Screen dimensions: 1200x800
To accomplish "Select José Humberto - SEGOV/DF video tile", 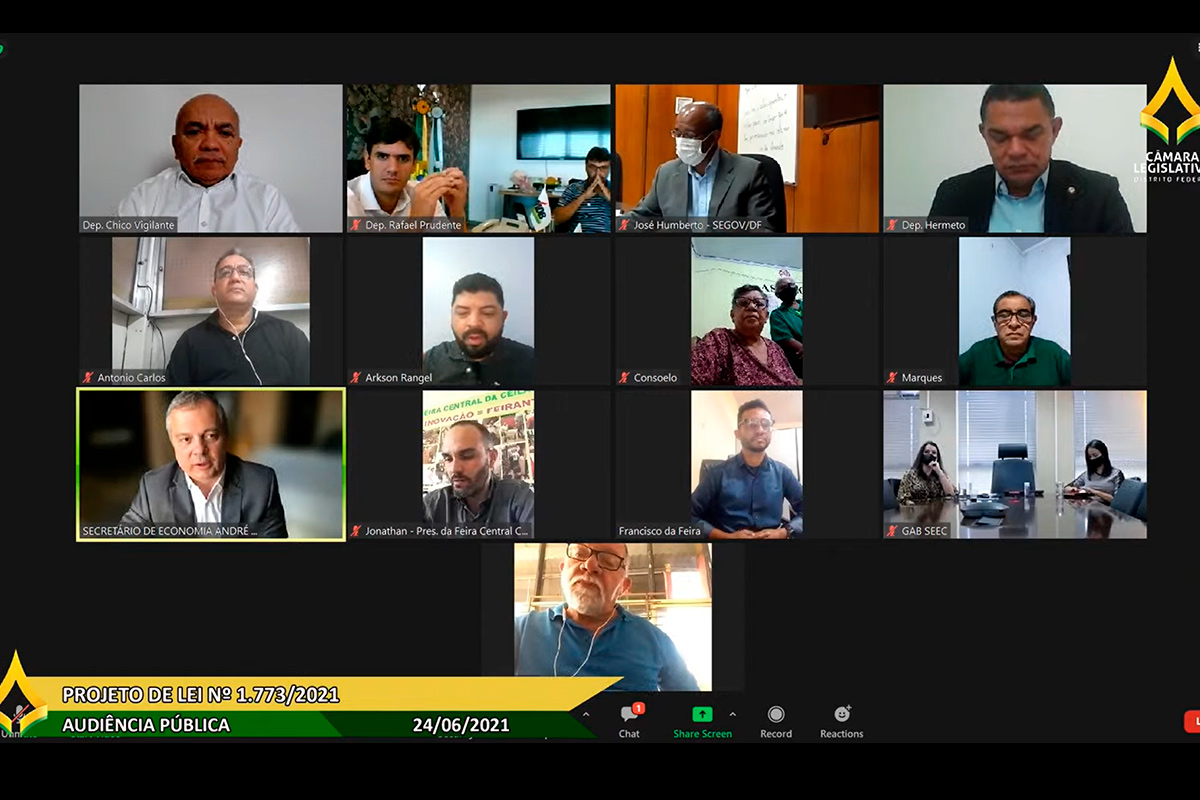I will click(747, 158).
